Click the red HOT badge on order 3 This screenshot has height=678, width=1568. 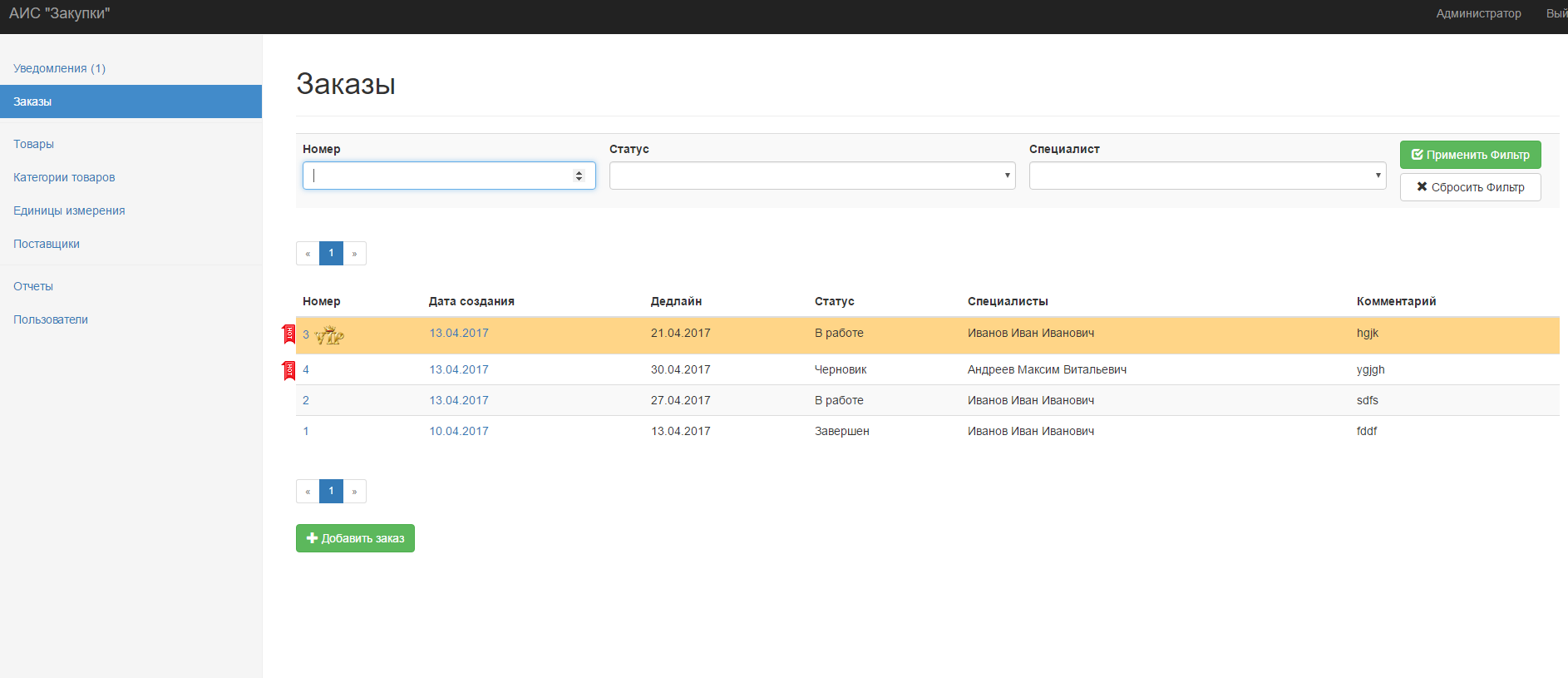click(289, 334)
